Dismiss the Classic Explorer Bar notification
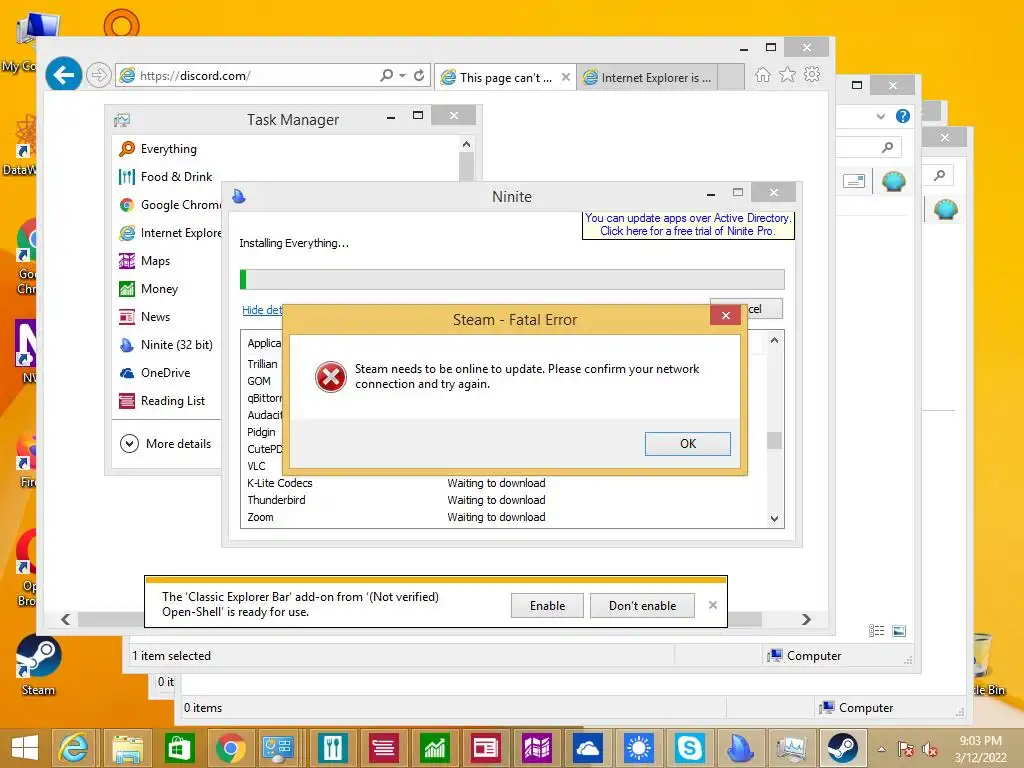The width and height of the screenshot is (1024, 768). pyautogui.click(x=712, y=605)
